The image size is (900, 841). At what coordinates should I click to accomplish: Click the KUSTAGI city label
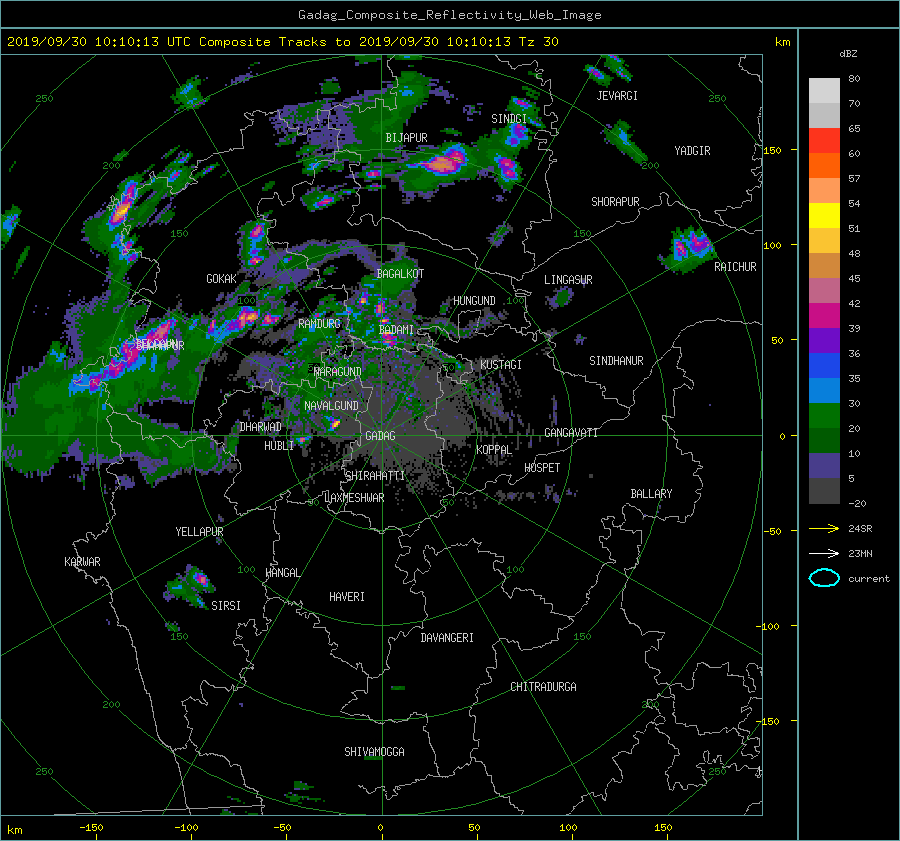(x=501, y=365)
